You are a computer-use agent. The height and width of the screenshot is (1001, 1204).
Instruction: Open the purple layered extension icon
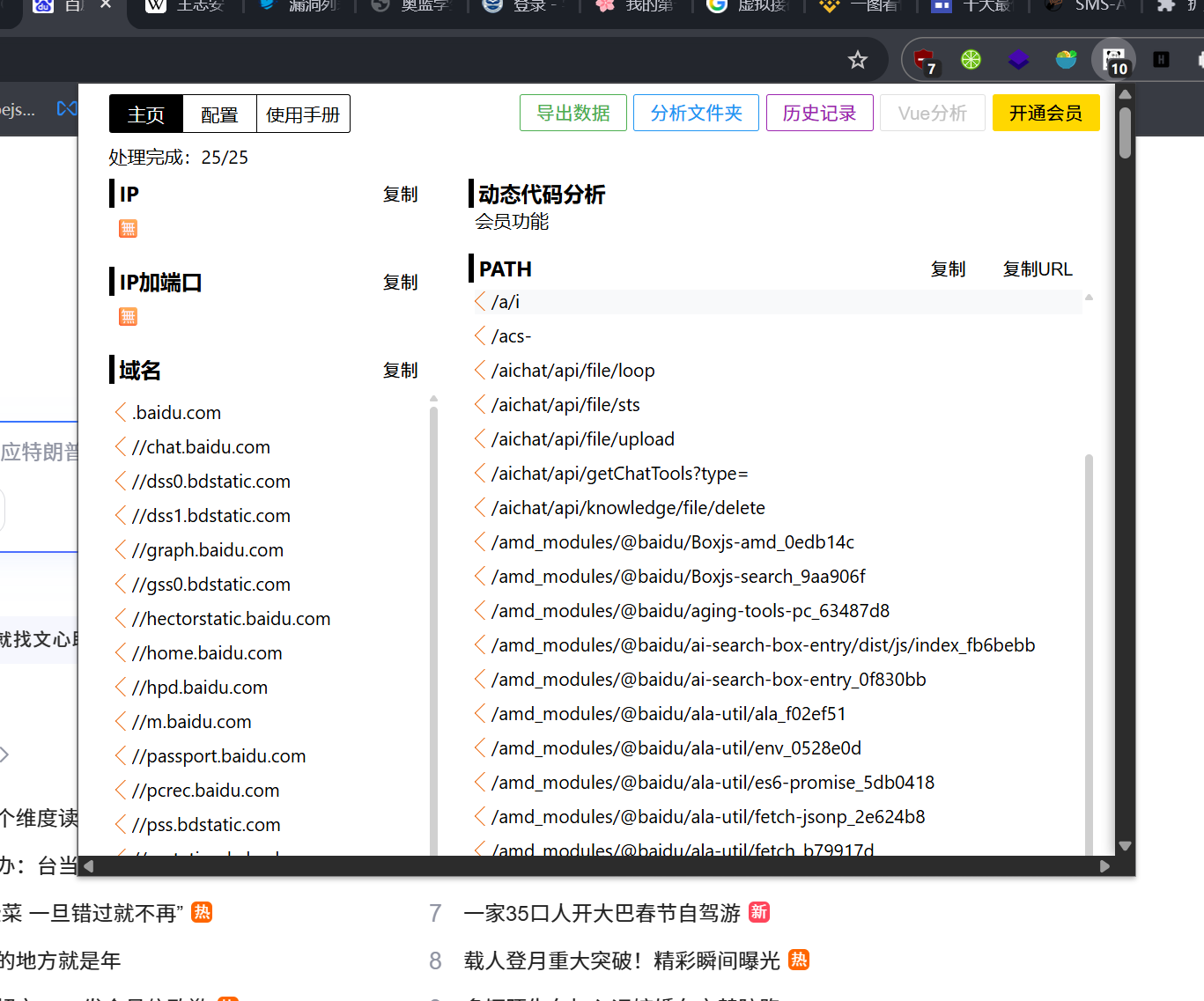[1018, 60]
